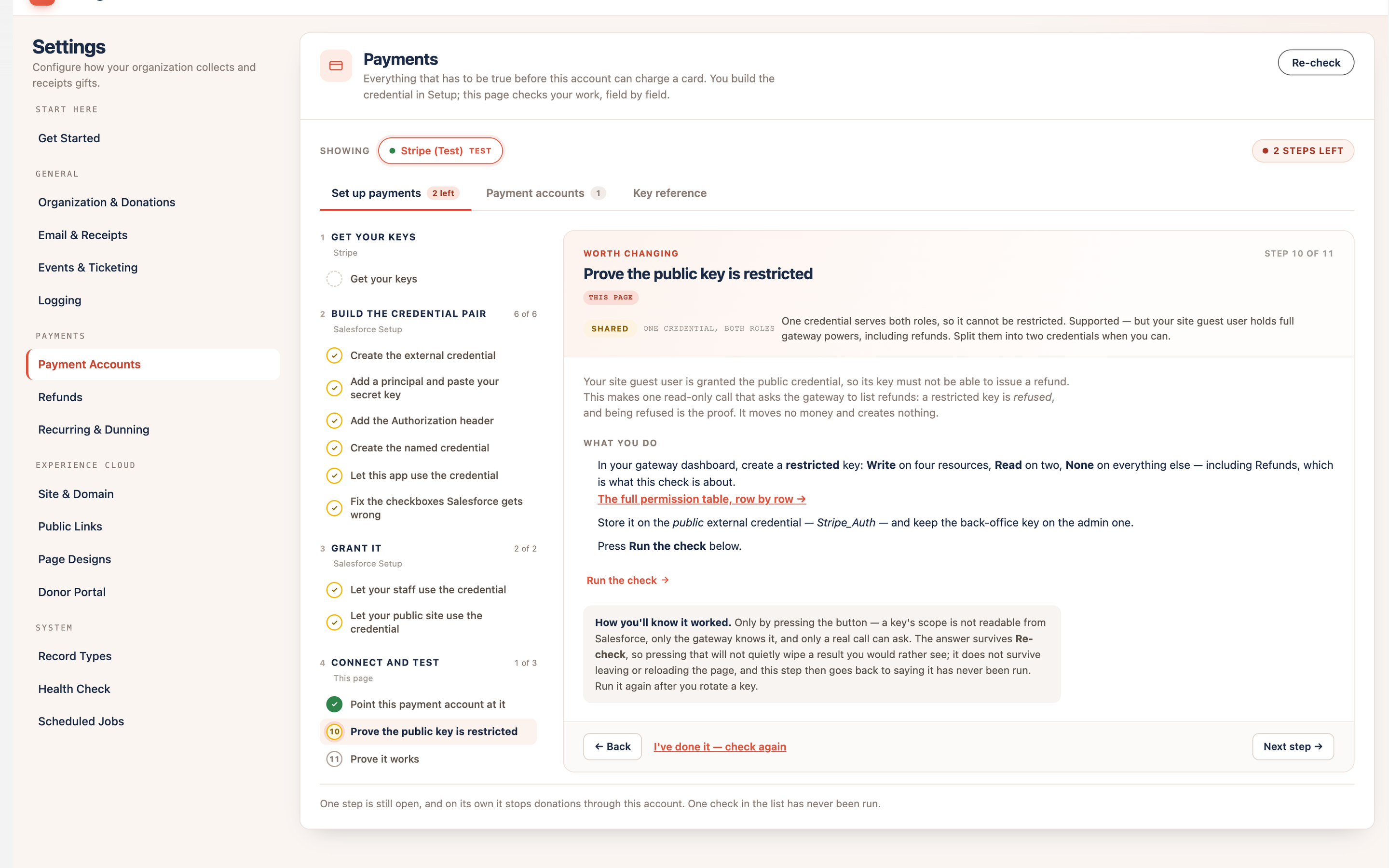Go to Recurring & Dunning settings
The image size is (1389, 868).
(x=153, y=429)
